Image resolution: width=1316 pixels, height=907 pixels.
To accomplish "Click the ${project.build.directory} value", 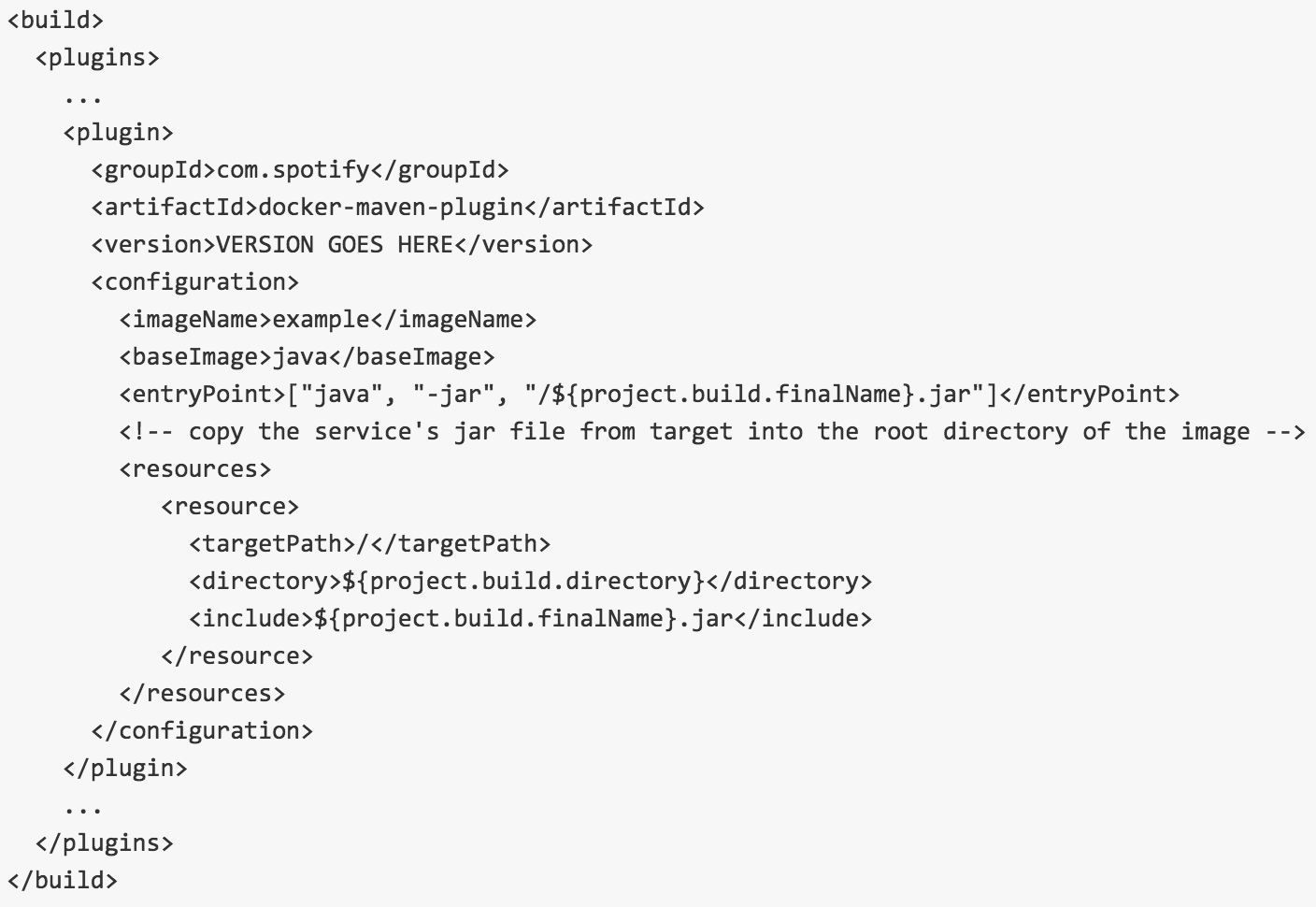I will [522, 582].
